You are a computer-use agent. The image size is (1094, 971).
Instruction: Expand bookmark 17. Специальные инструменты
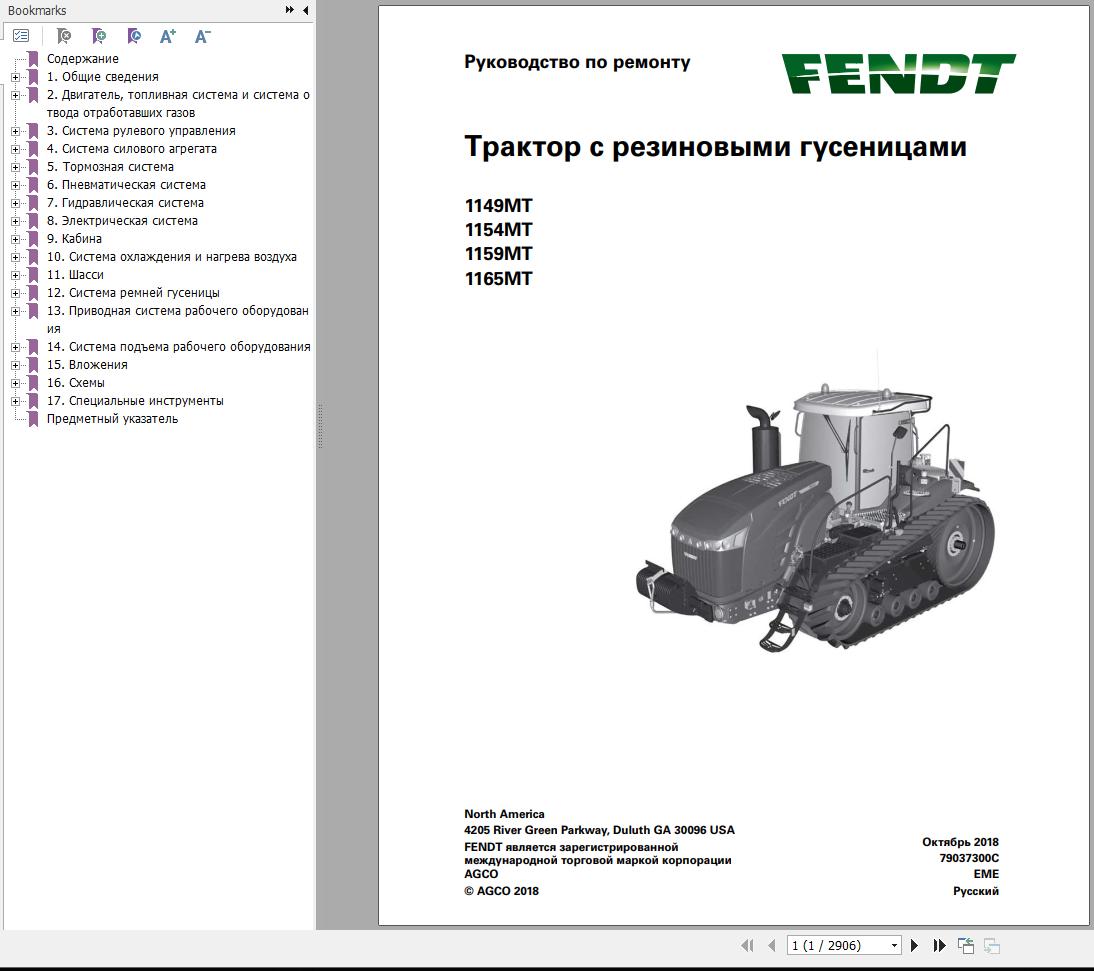[15, 401]
